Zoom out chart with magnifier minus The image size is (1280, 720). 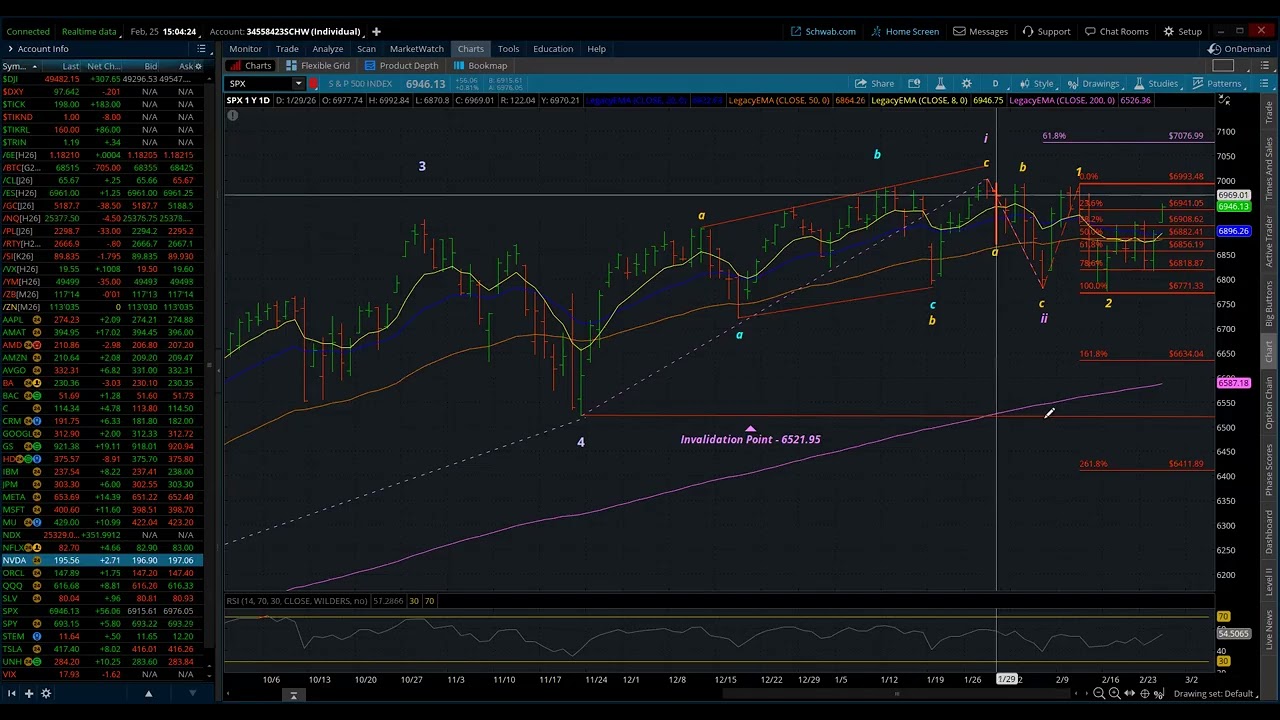1099,694
